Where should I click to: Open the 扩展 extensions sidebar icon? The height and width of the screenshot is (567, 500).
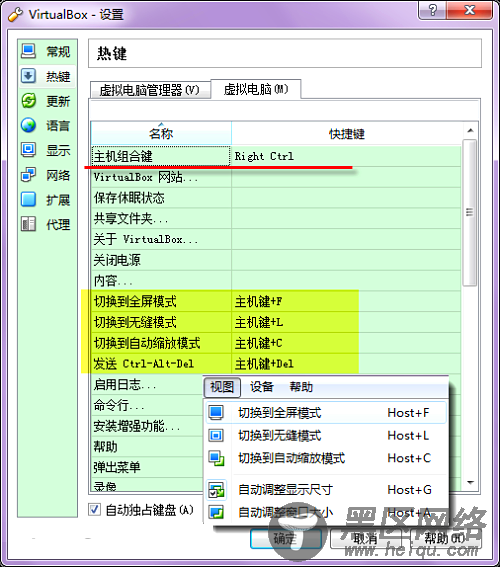[28, 199]
